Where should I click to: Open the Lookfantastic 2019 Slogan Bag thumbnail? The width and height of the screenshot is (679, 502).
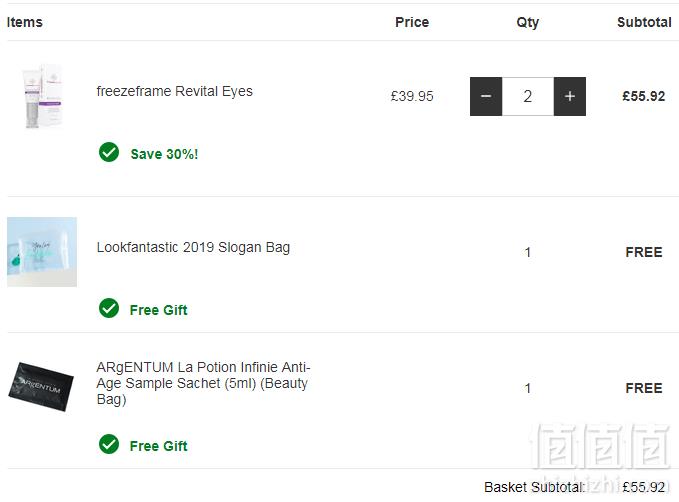(x=42, y=252)
